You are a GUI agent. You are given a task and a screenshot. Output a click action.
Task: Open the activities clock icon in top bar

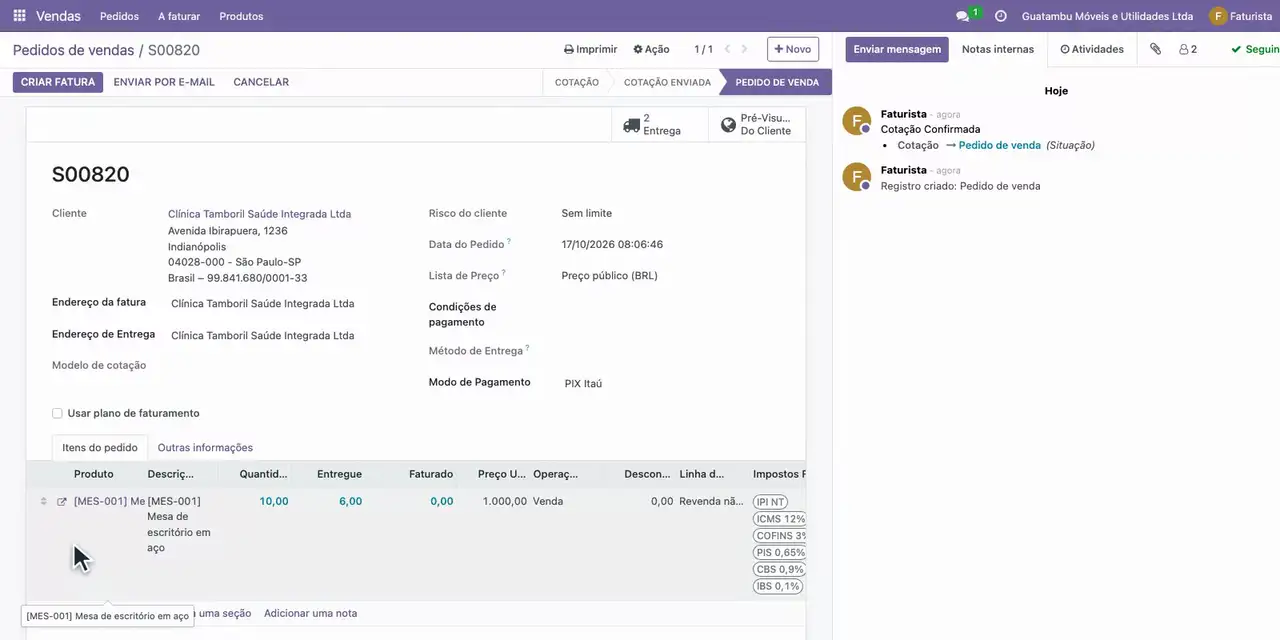click(x=1000, y=16)
